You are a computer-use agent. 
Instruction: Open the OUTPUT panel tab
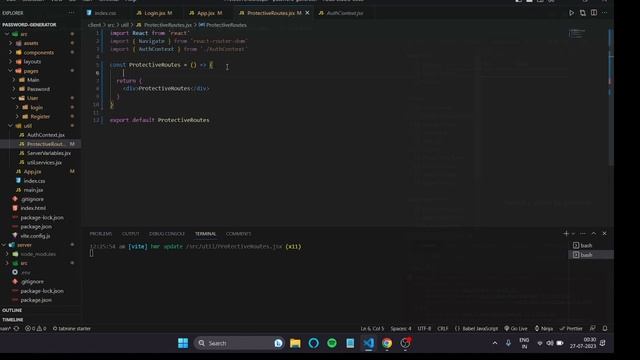131,233
